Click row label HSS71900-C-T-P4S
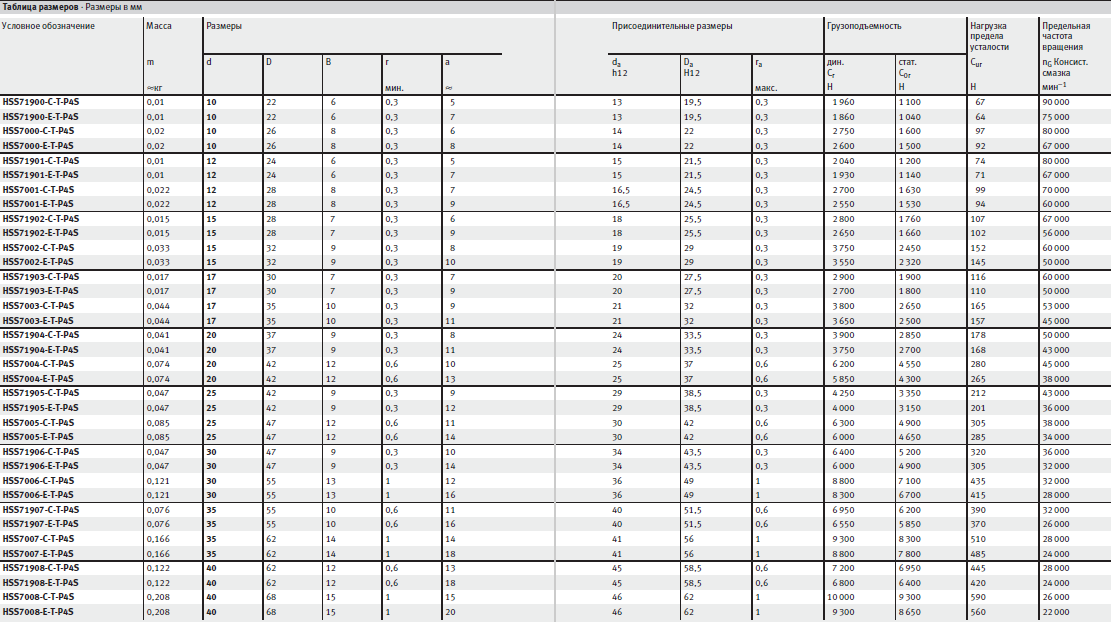Screen dimensions: 1111x622 41,102
